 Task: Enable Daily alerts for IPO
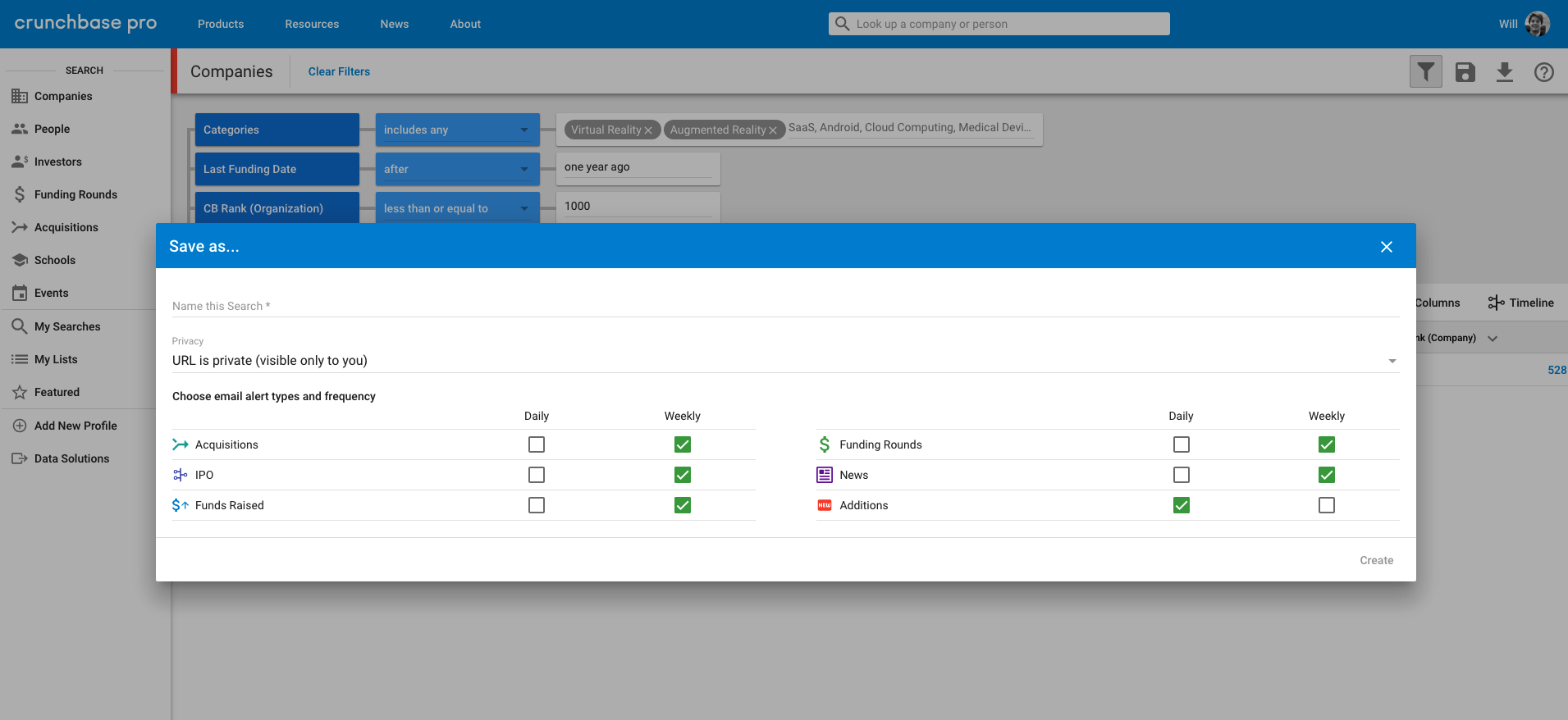(x=537, y=475)
